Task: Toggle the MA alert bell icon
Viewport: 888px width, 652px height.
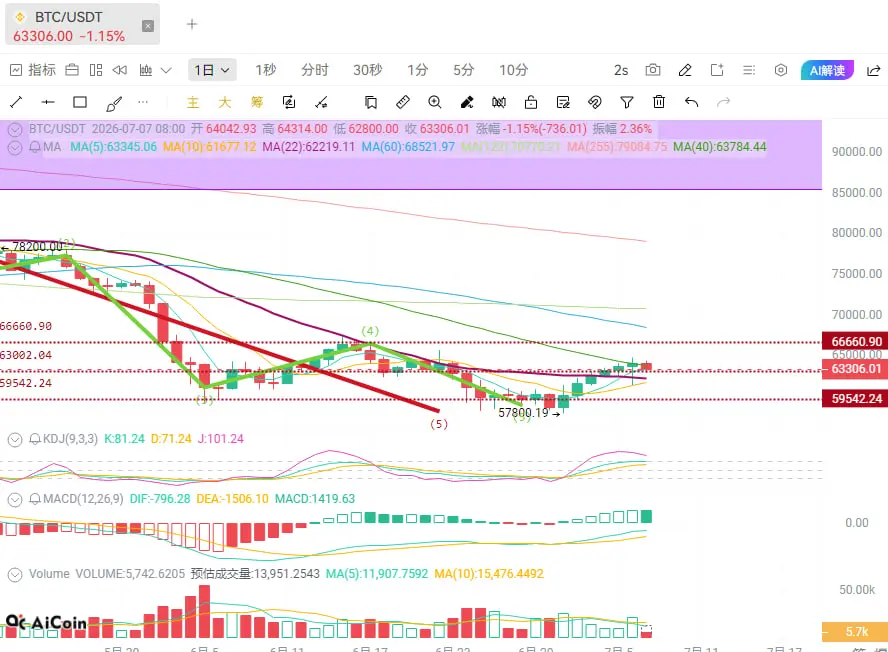Action: [x=35, y=147]
